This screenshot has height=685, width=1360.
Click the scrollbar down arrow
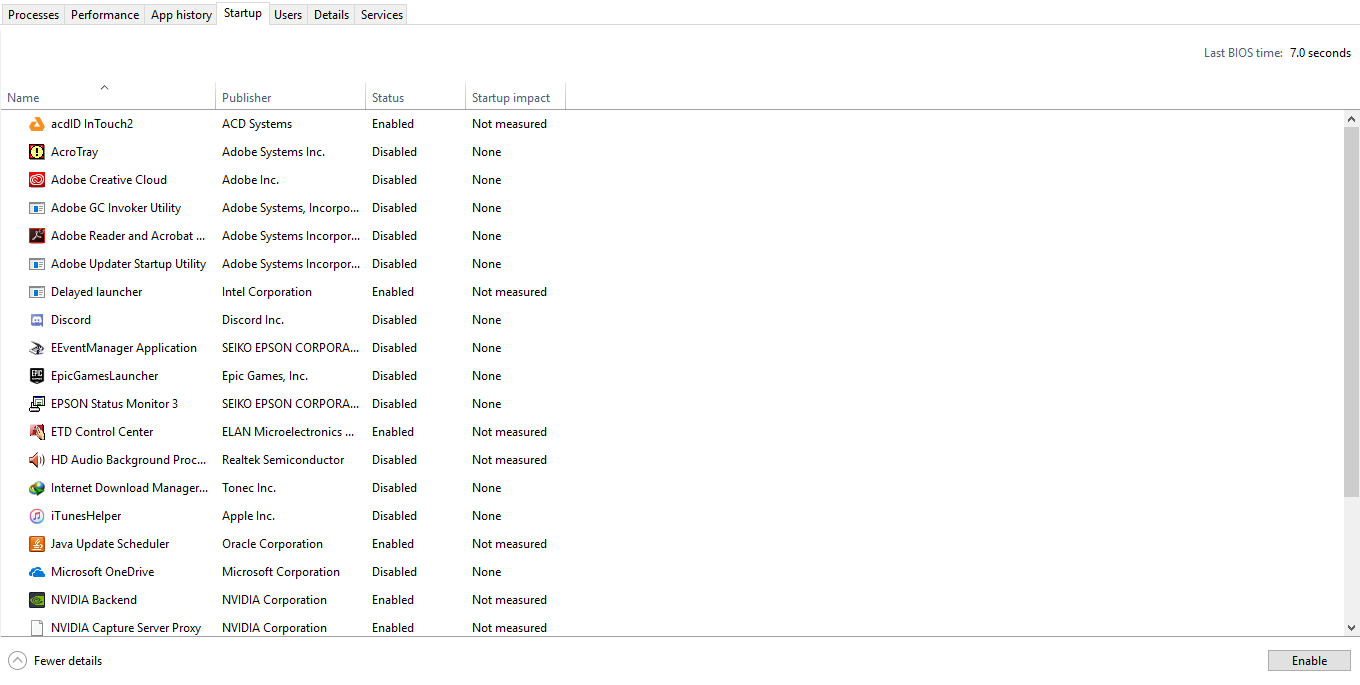pyautogui.click(x=1352, y=627)
